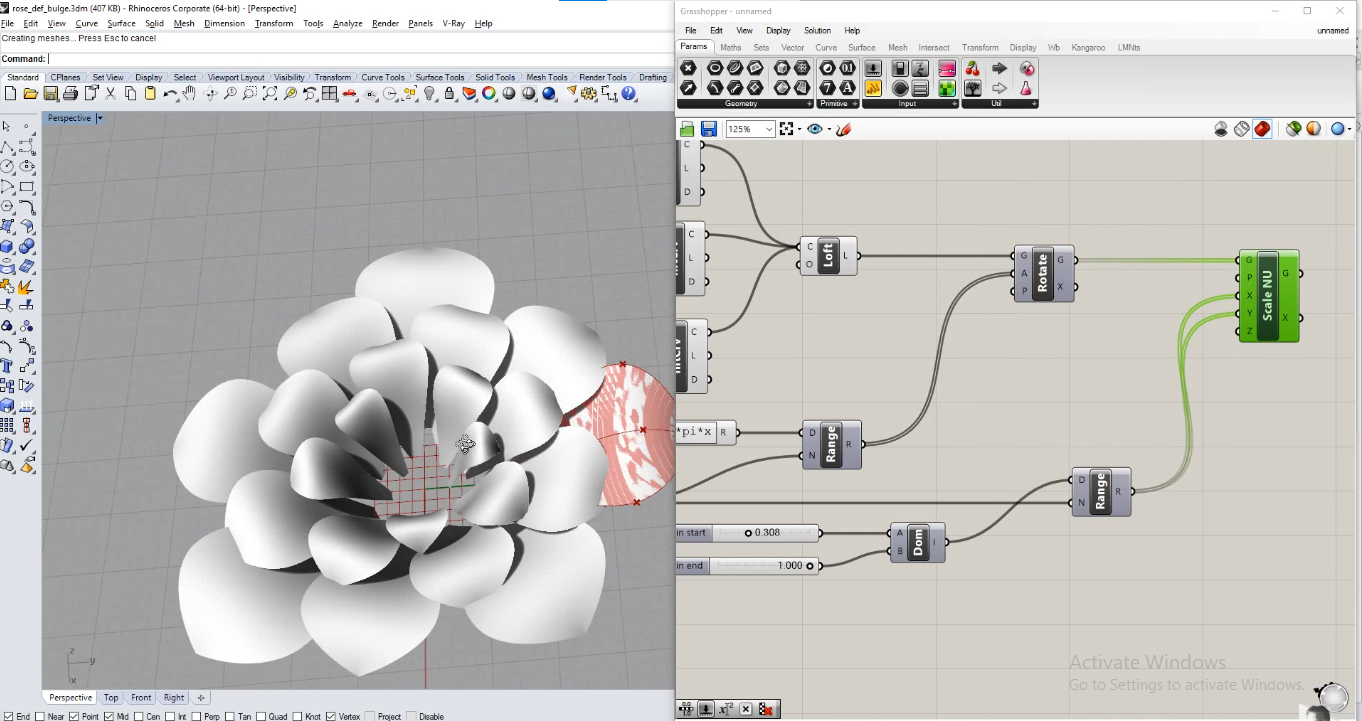Toggle the Near osnap checkbox
This screenshot has width=1362, height=721.
point(40,716)
